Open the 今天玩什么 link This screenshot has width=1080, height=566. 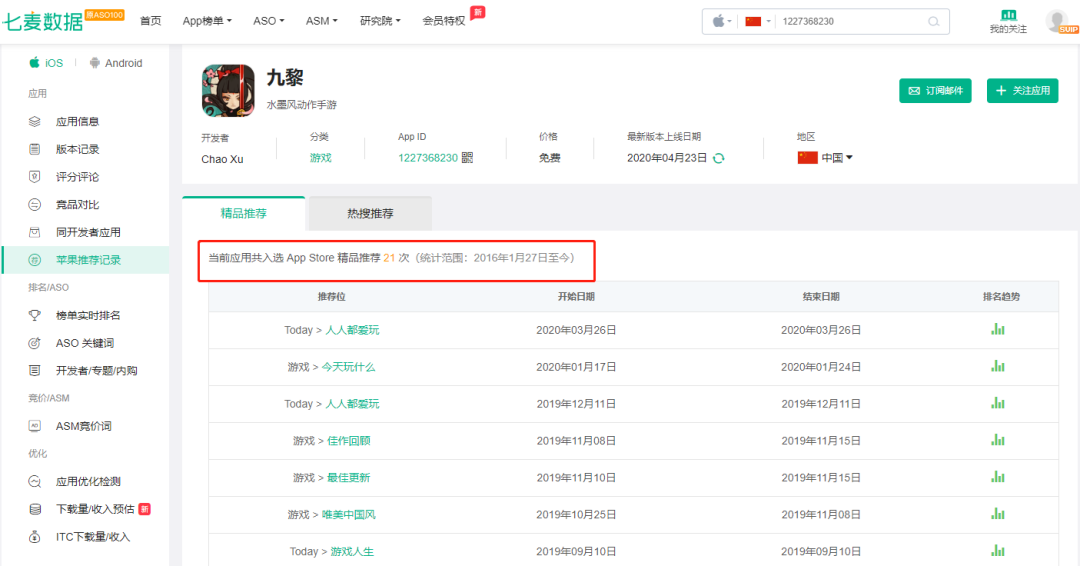pos(349,367)
